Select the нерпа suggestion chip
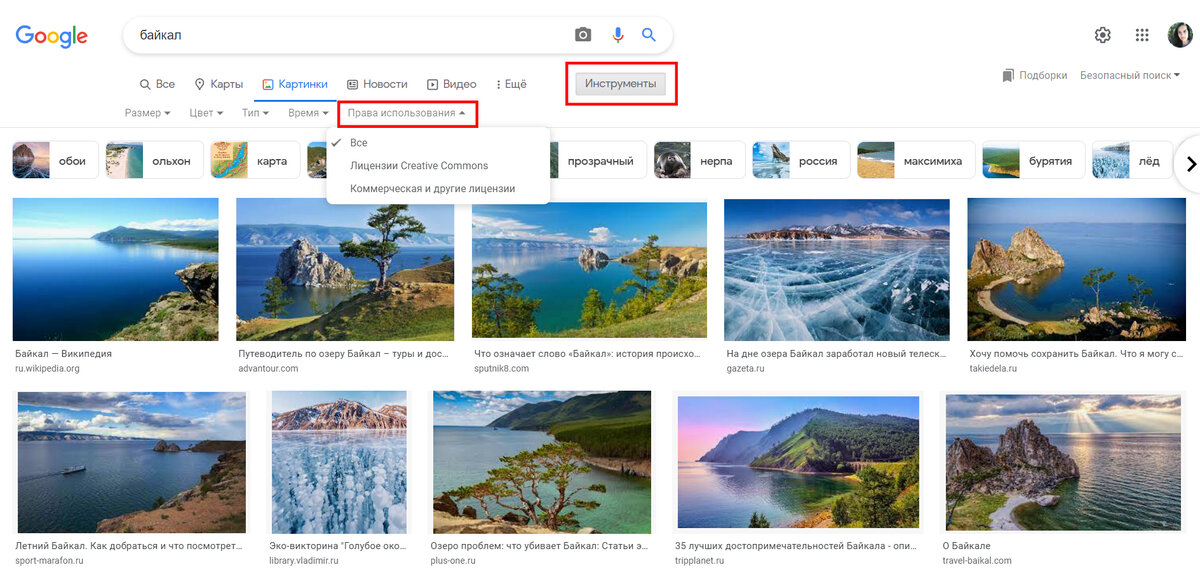The width and height of the screenshot is (1200, 572). (700, 160)
